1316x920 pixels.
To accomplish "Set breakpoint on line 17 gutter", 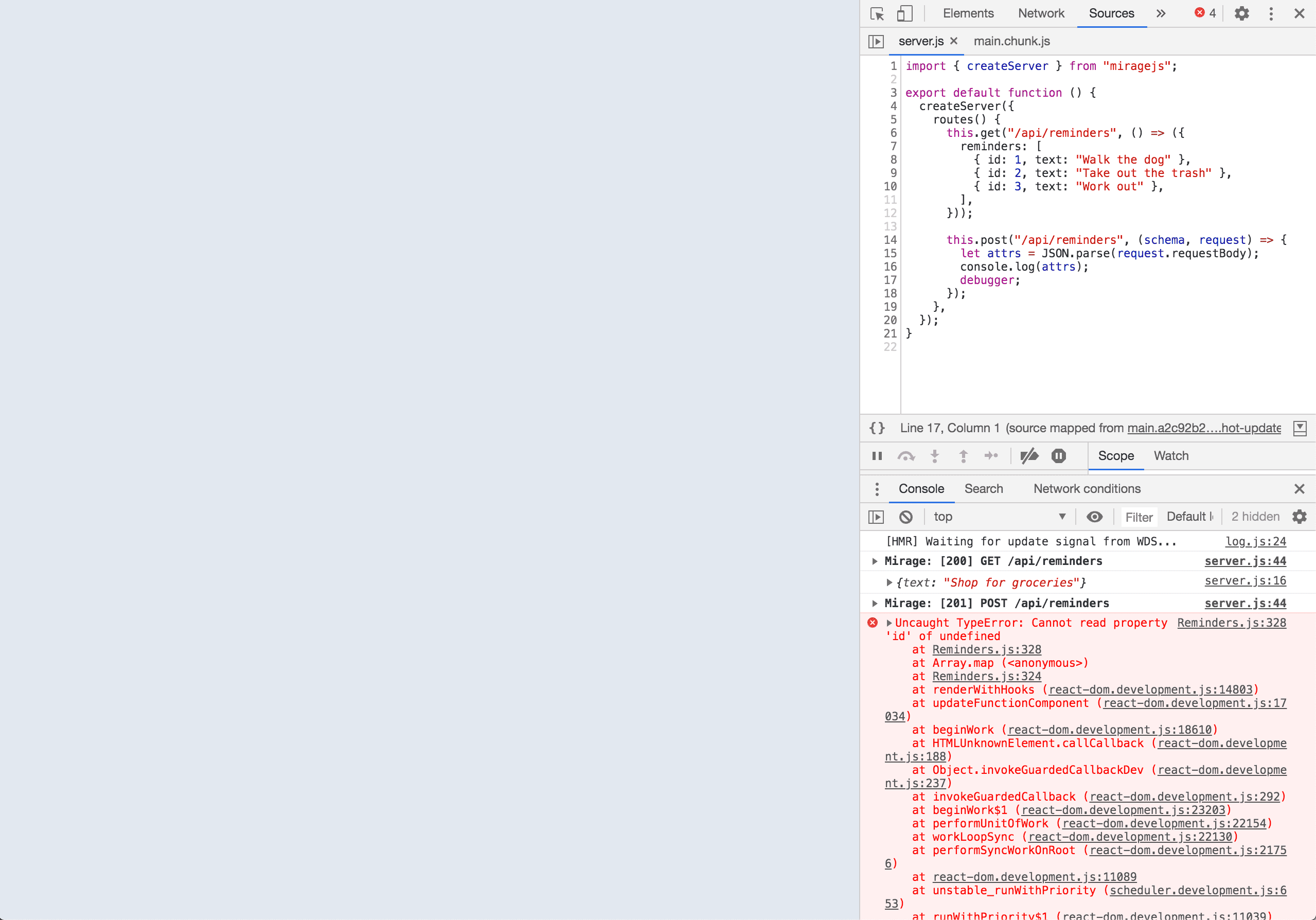I will [x=890, y=280].
